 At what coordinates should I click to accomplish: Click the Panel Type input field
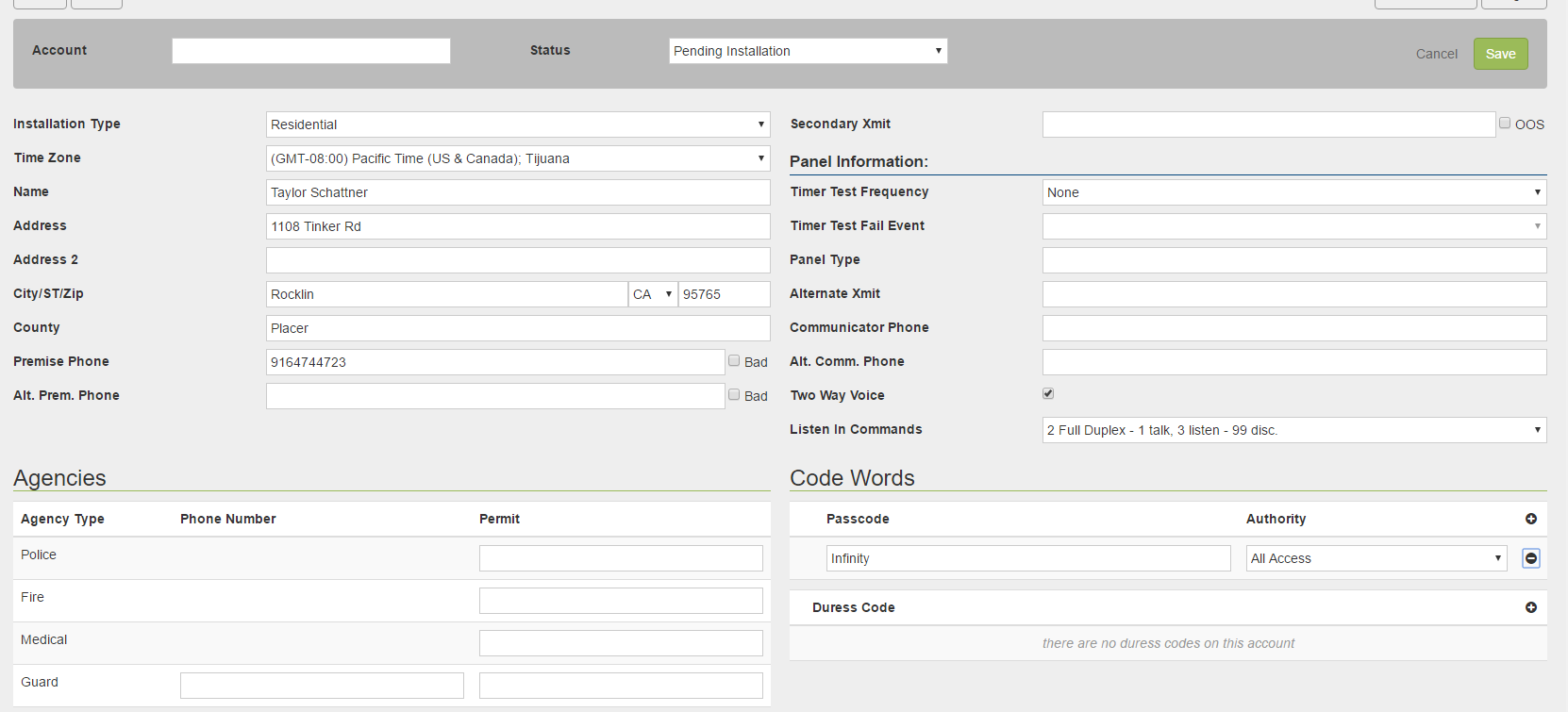click(1293, 260)
